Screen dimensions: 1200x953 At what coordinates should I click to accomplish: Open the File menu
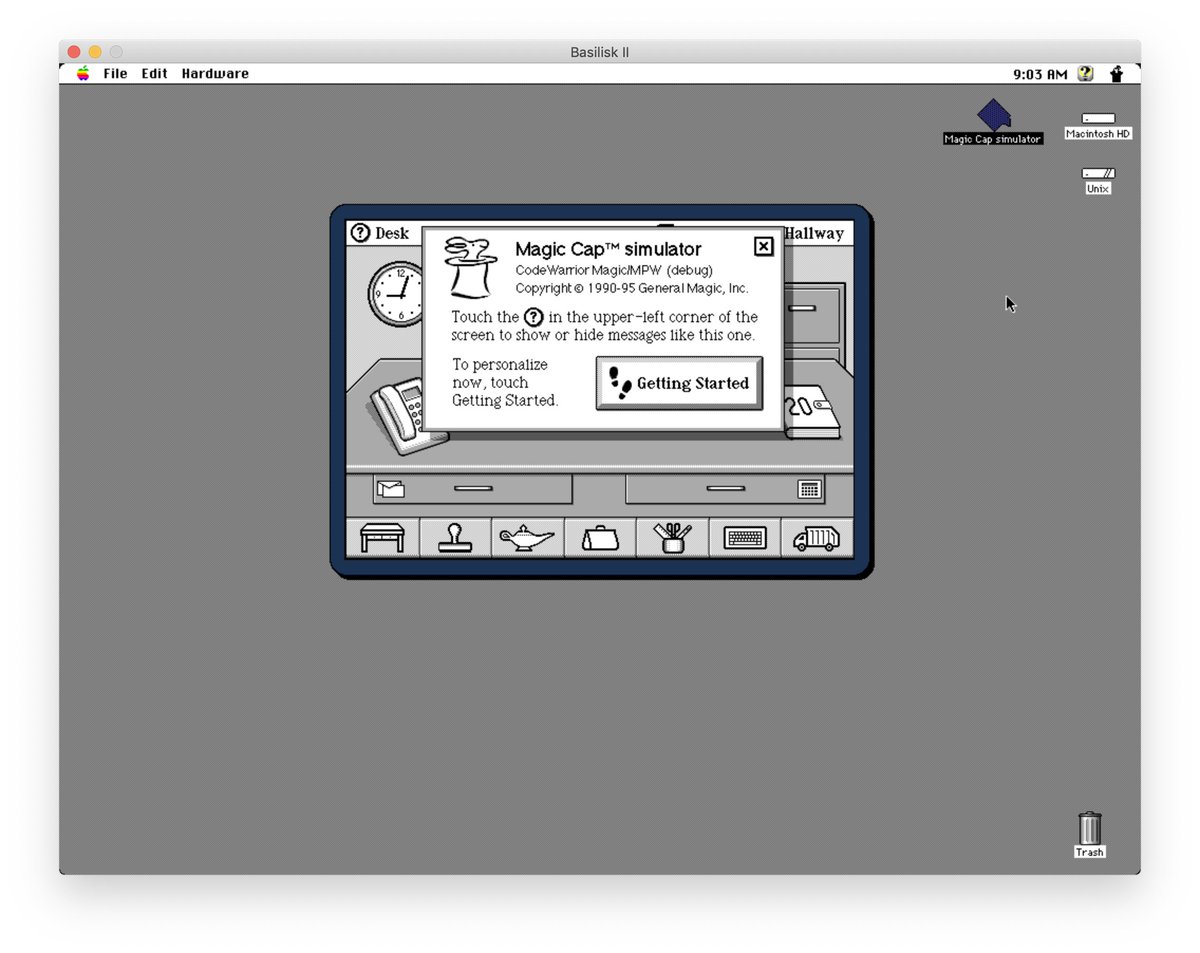[115, 74]
